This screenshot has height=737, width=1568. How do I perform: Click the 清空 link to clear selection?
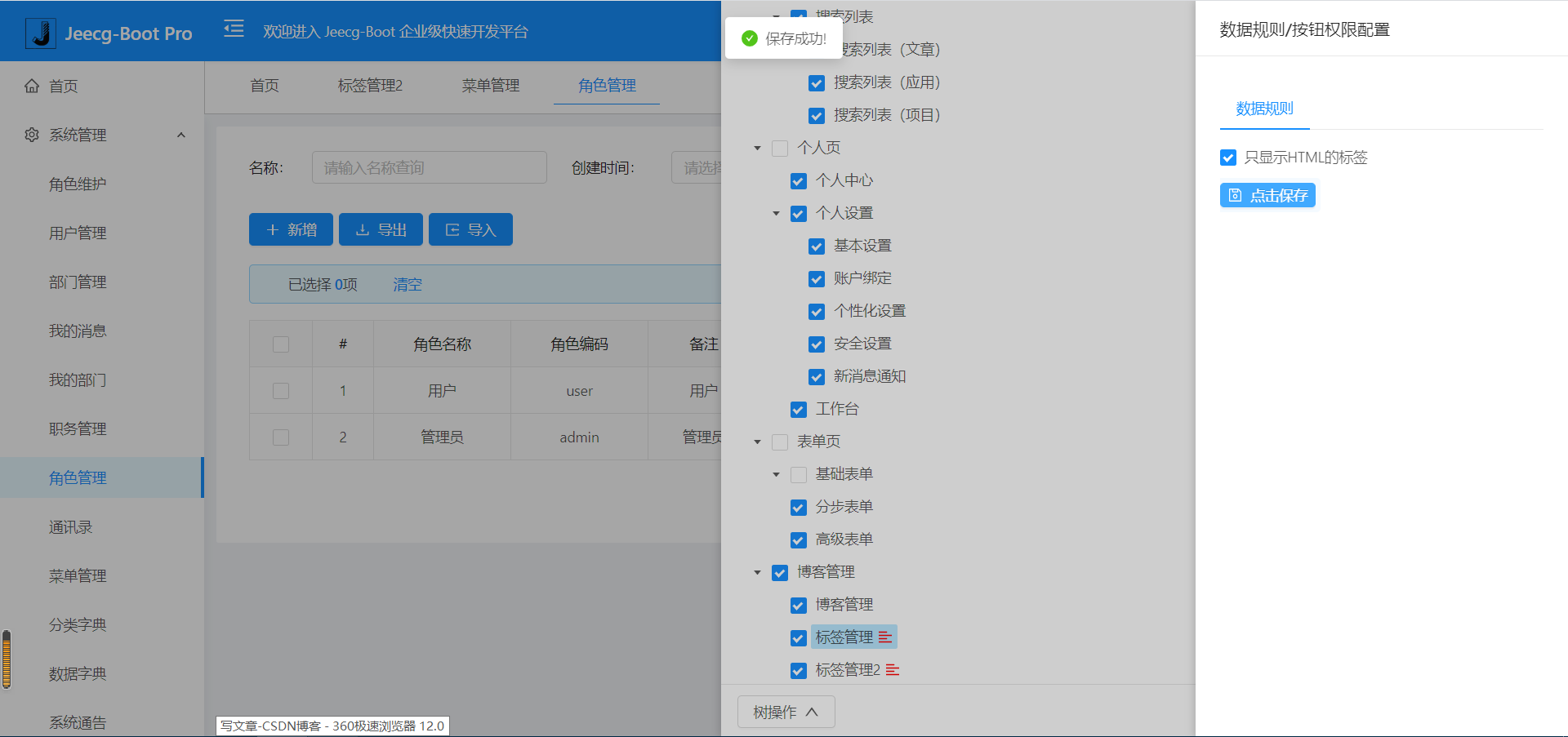[407, 284]
